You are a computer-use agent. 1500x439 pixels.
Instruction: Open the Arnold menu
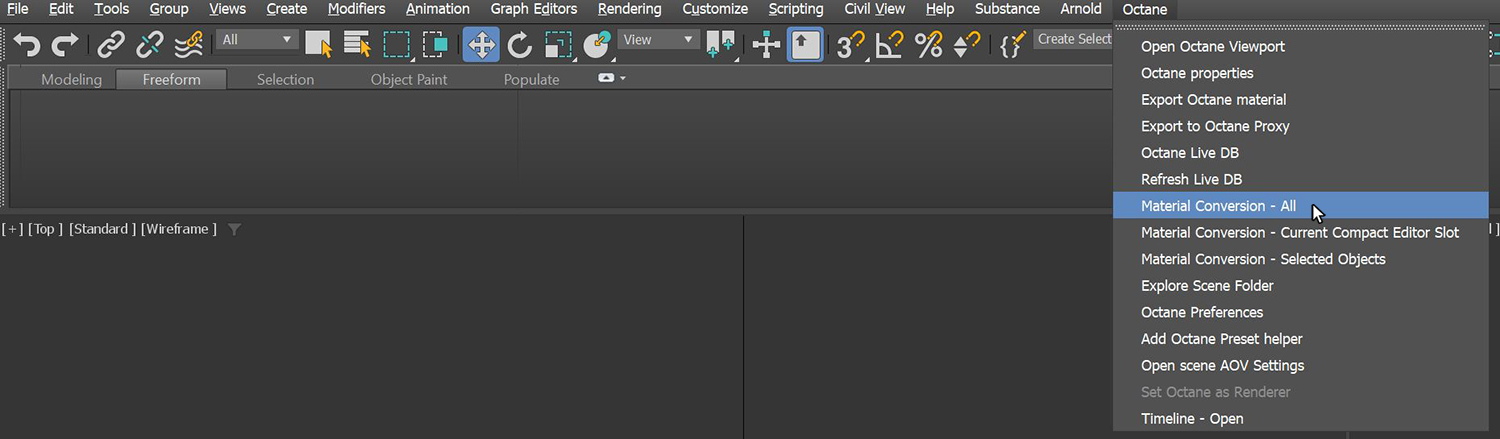point(1081,9)
